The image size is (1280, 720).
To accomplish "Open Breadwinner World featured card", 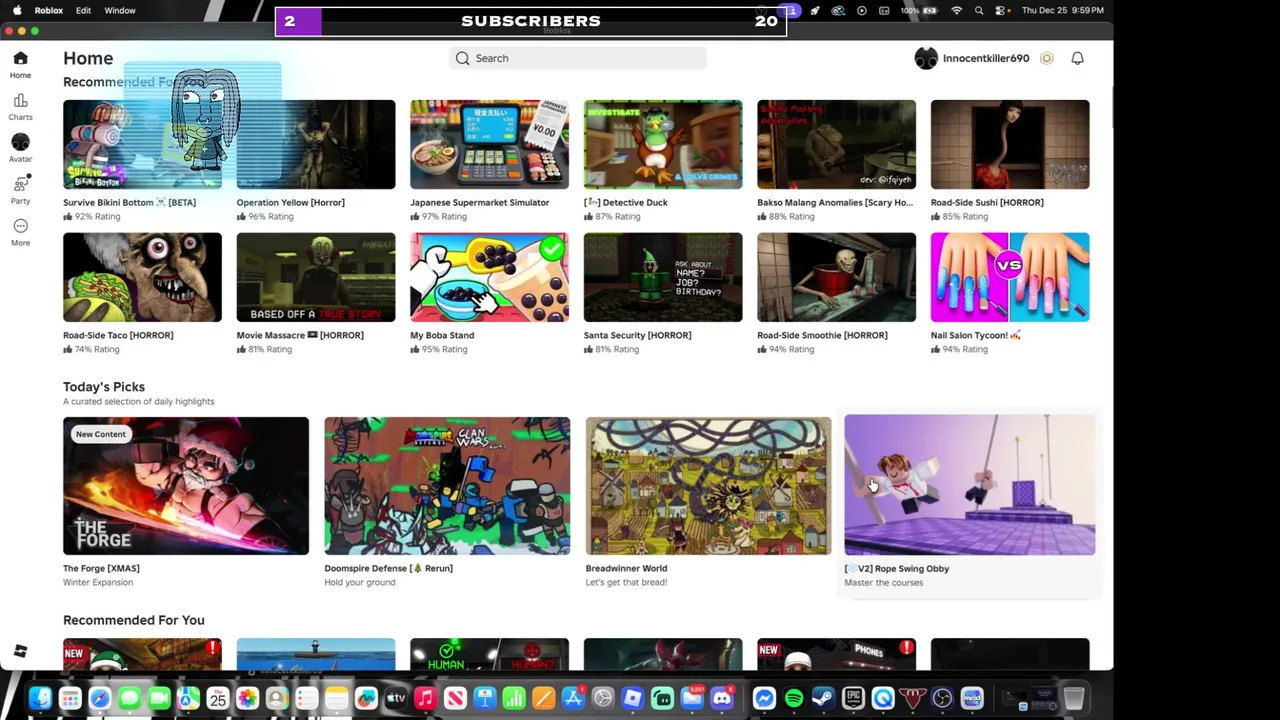I will click(x=708, y=486).
